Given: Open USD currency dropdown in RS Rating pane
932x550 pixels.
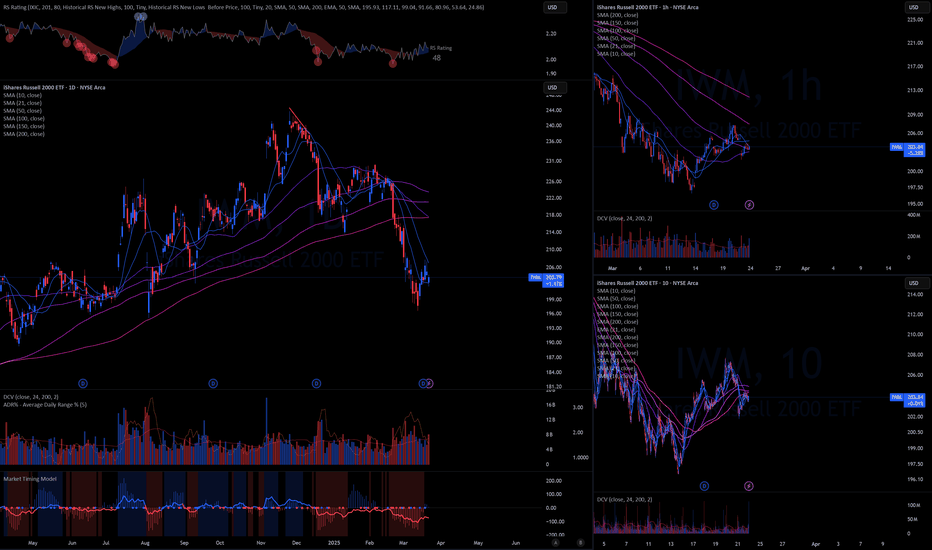Looking at the screenshot, I should pyautogui.click(x=553, y=7).
